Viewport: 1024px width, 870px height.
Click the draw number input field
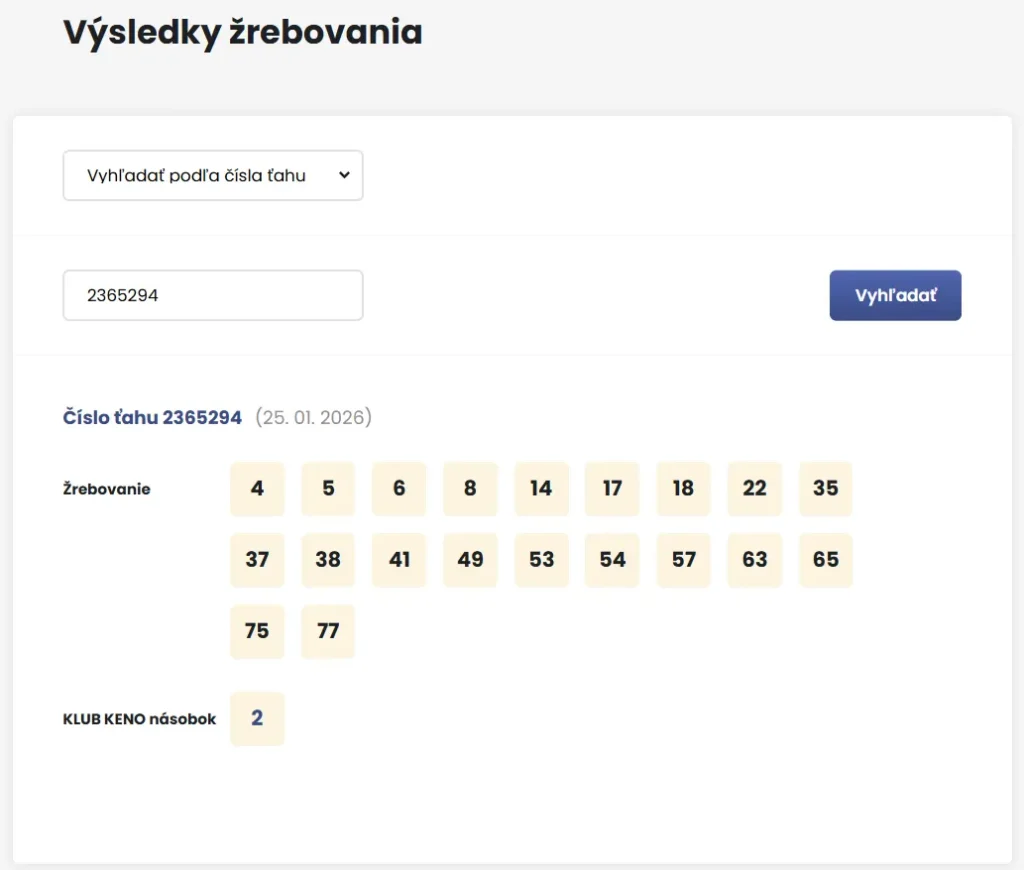tap(212, 295)
